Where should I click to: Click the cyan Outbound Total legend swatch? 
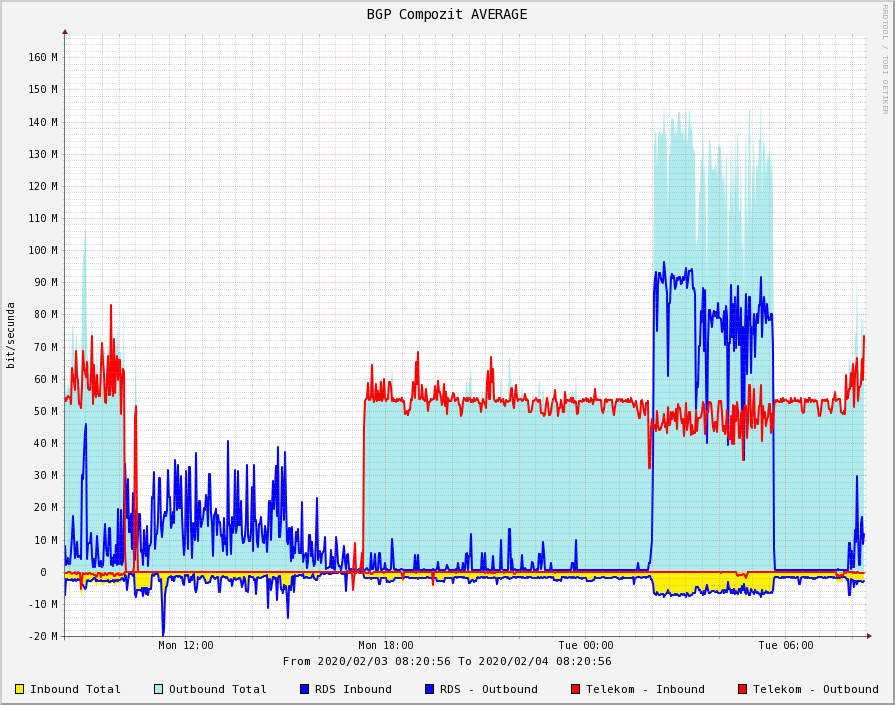pyautogui.click(x=158, y=689)
